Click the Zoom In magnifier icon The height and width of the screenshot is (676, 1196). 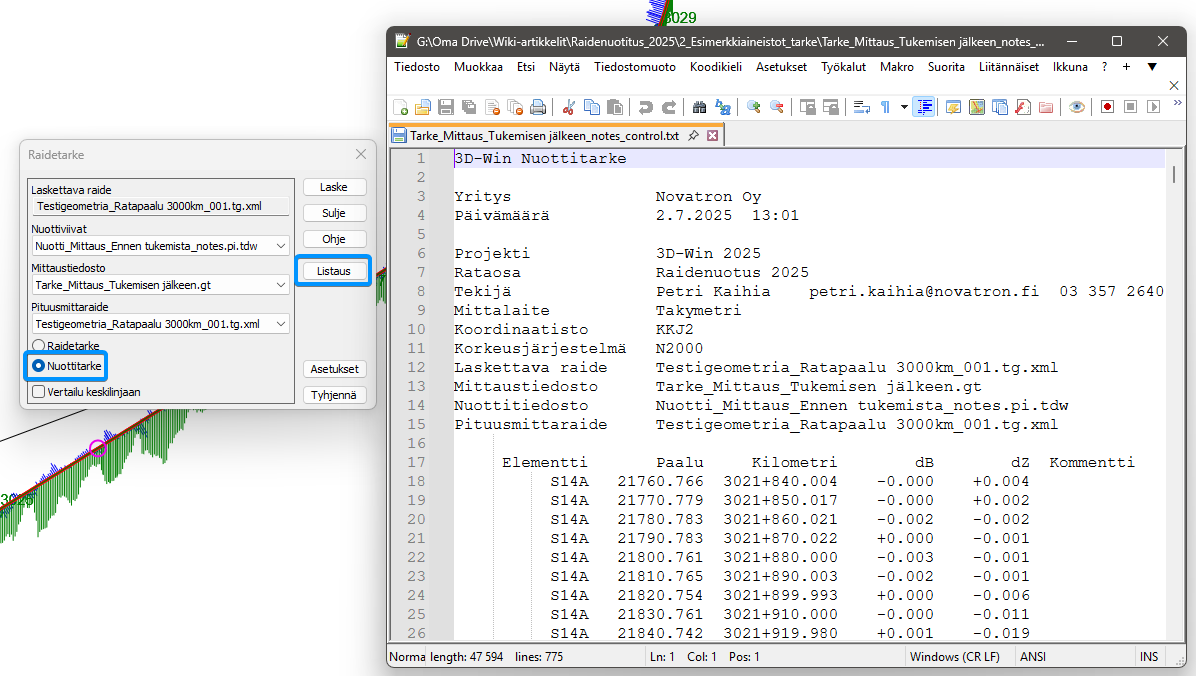pyautogui.click(x=754, y=107)
